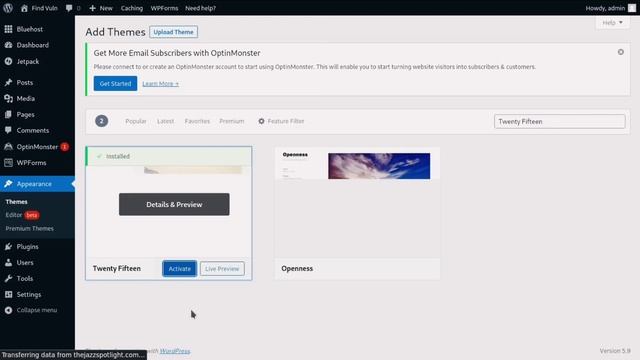The height and width of the screenshot is (360, 640).
Task: Click the Collapse menu arrow icon
Action: click(8, 310)
